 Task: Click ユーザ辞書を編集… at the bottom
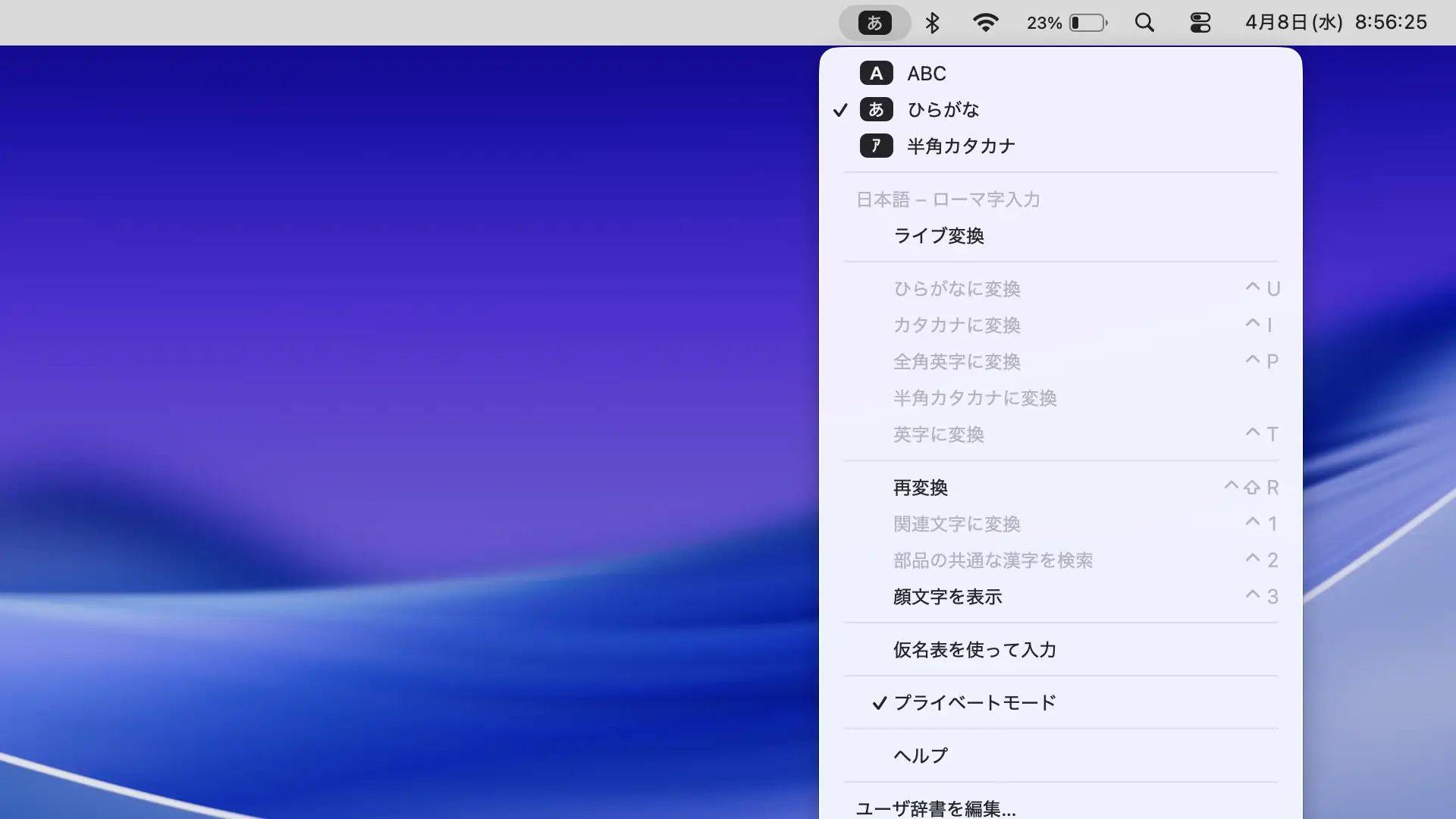936,808
